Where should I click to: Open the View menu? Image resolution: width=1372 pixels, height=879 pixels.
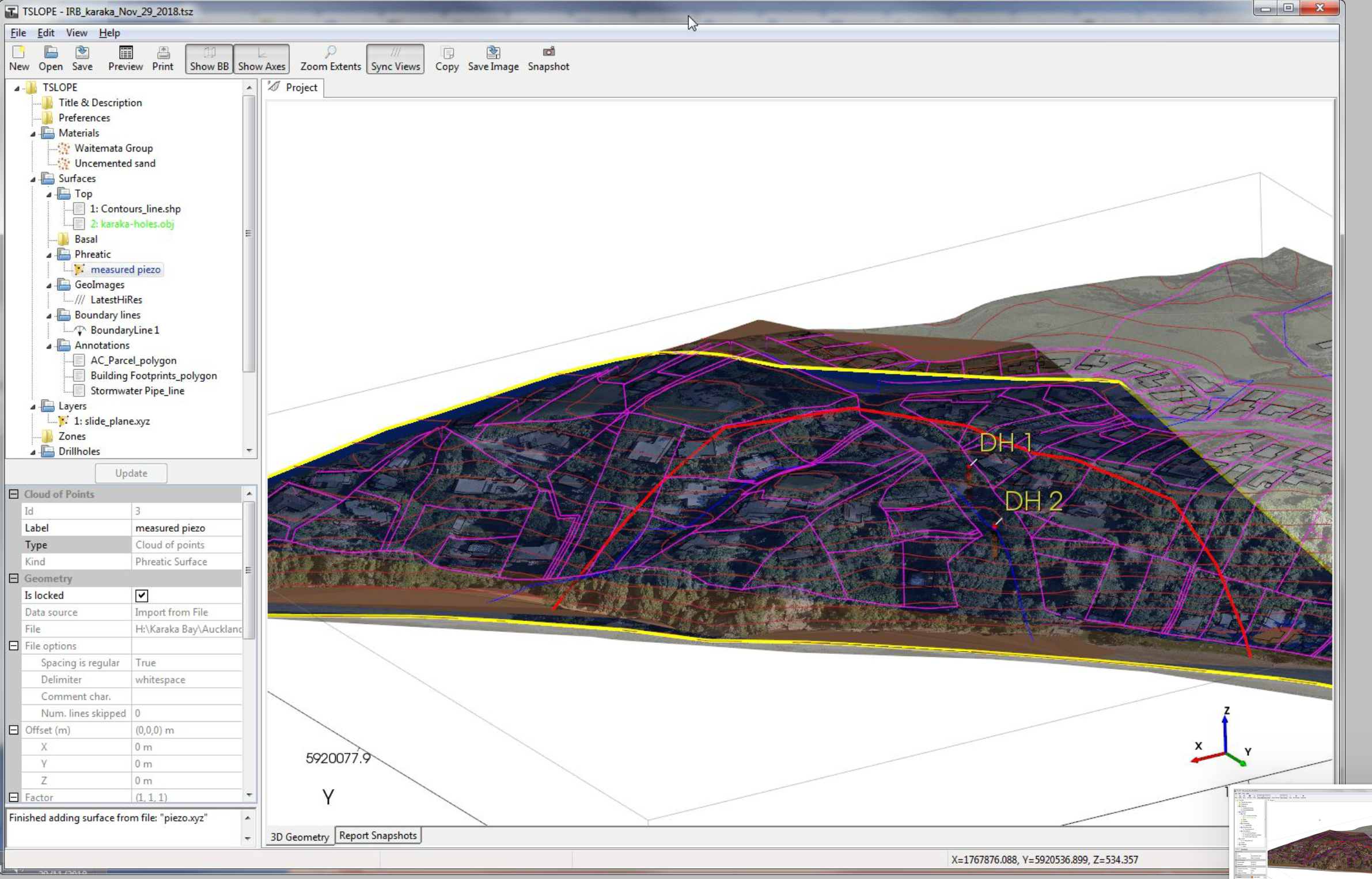tap(77, 33)
